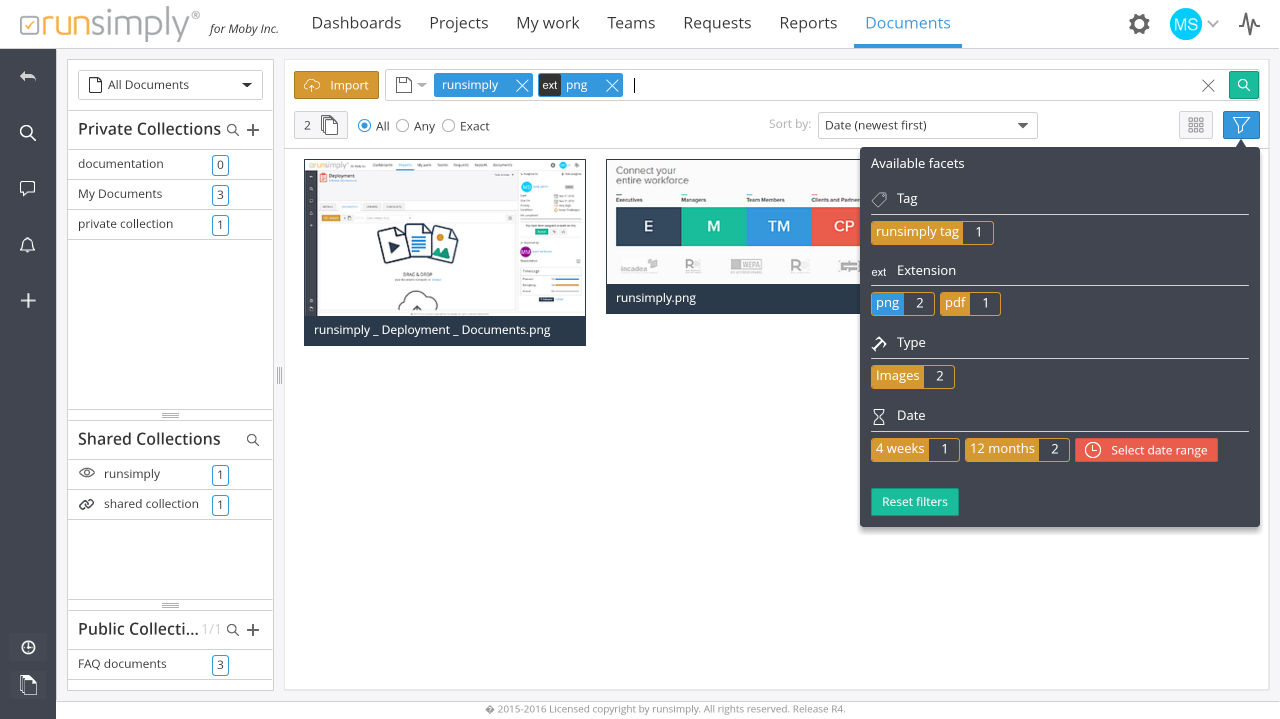The width and height of the screenshot is (1280, 719).
Task: Open the settings gear icon
Action: pos(1139,24)
